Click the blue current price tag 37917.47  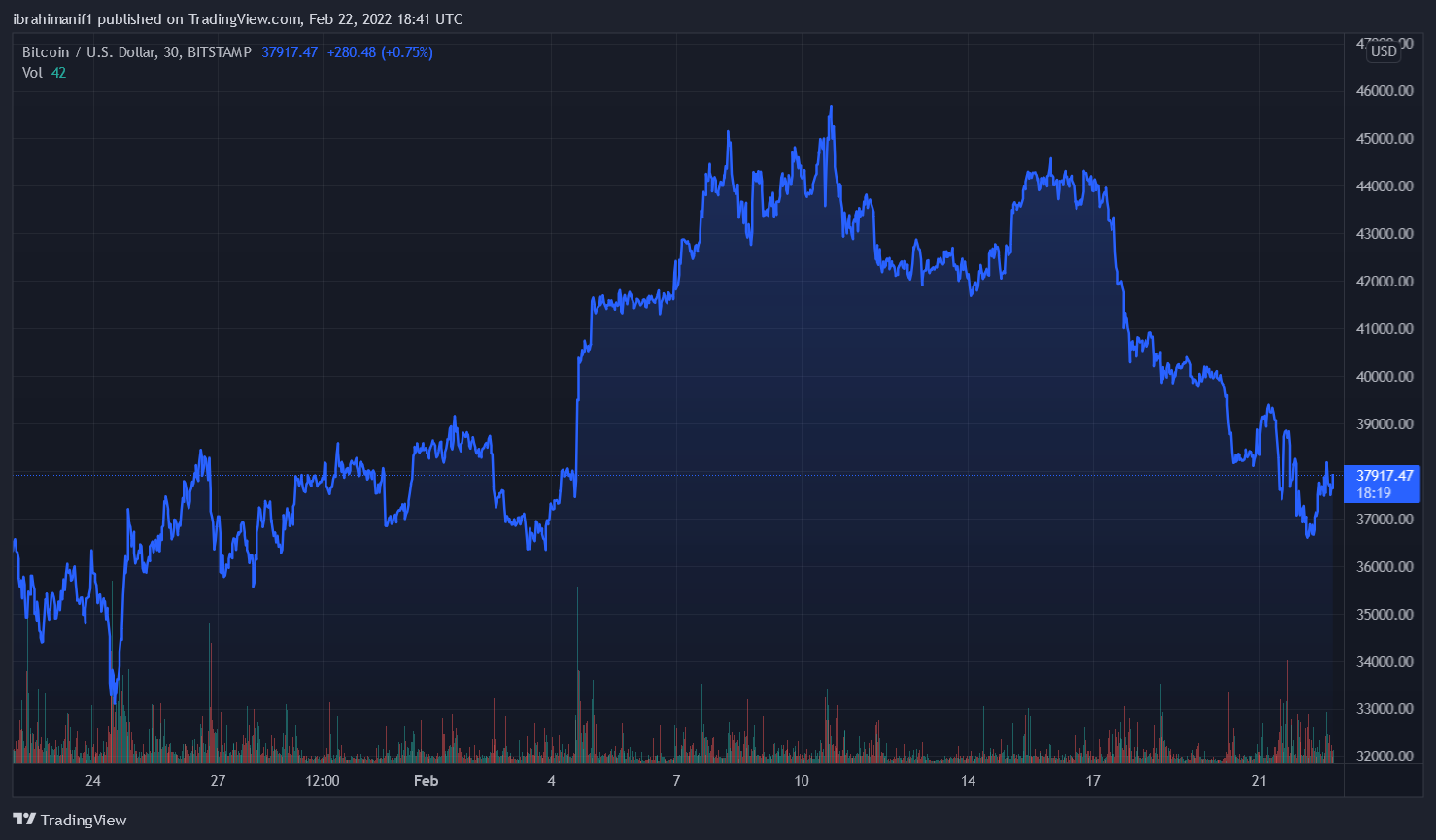(x=1385, y=476)
